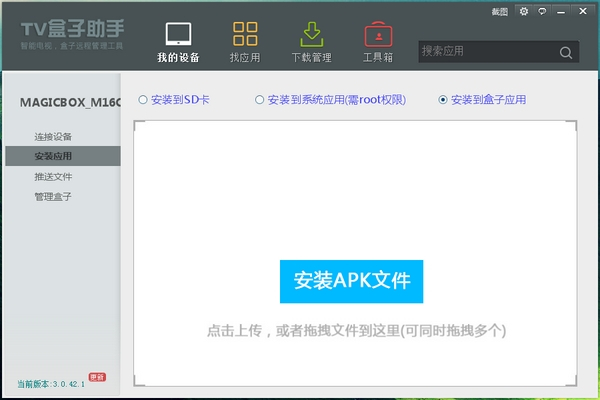Click the 点击上传 drag-and-drop hint text
600x400 pixels.
point(356,330)
